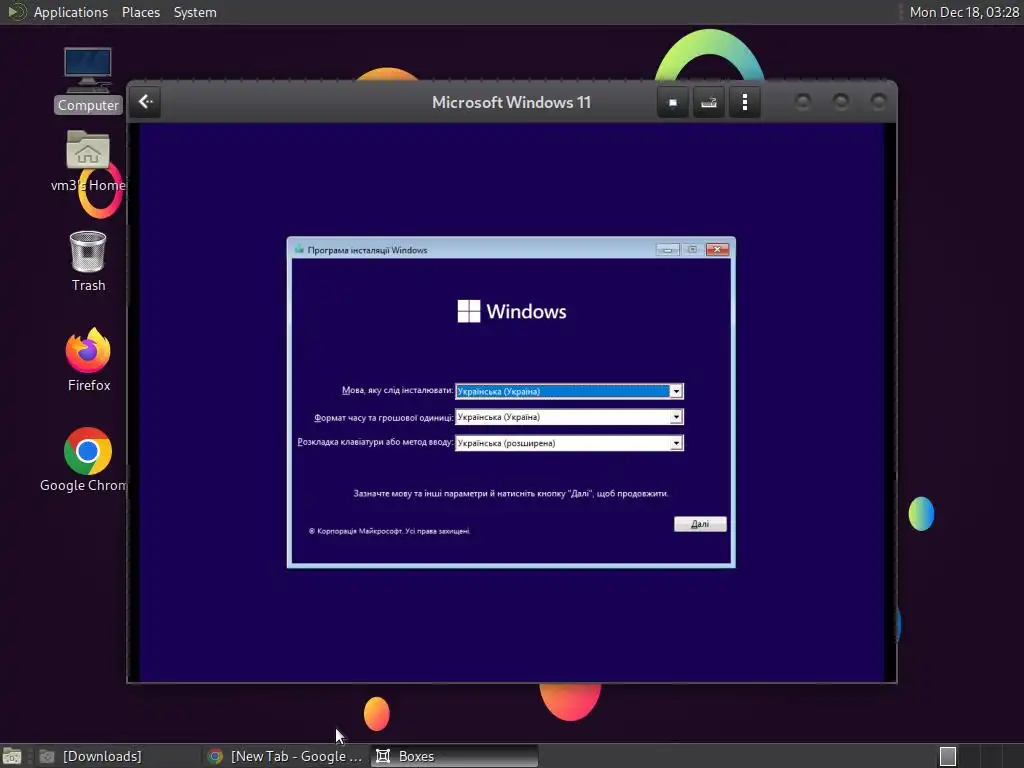Open vm3's Home folder icon

pos(88,162)
